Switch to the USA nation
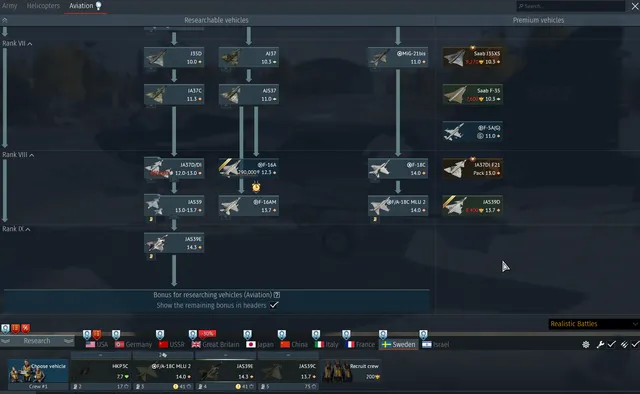 pyautogui.click(x=97, y=345)
